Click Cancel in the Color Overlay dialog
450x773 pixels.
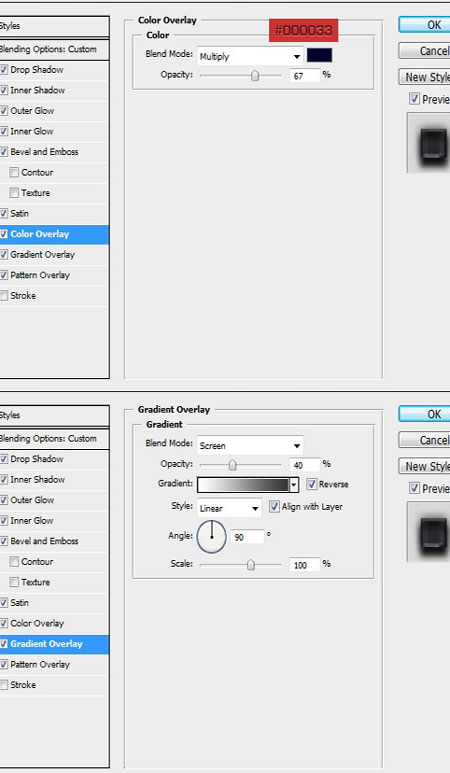pyautogui.click(x=425, y=51)
